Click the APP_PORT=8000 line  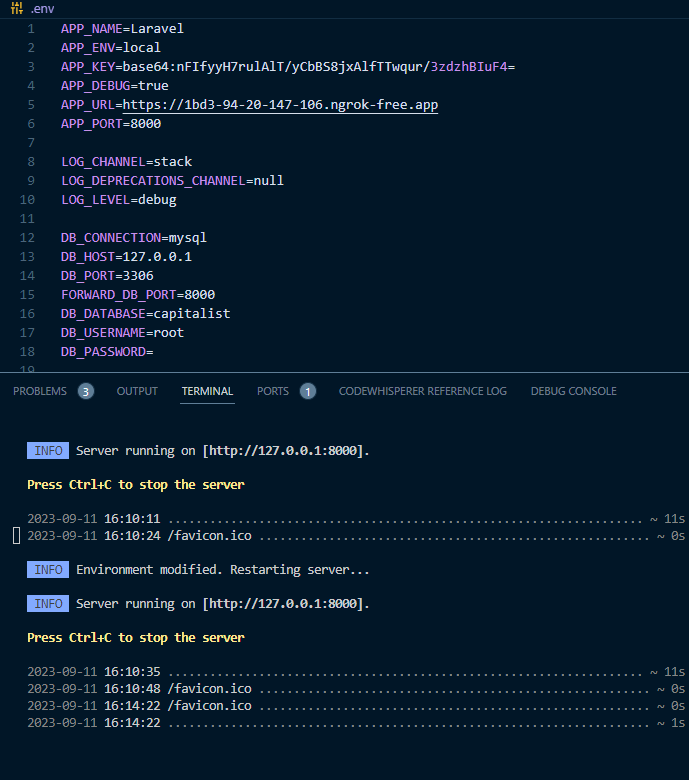(x=111, y=124)
